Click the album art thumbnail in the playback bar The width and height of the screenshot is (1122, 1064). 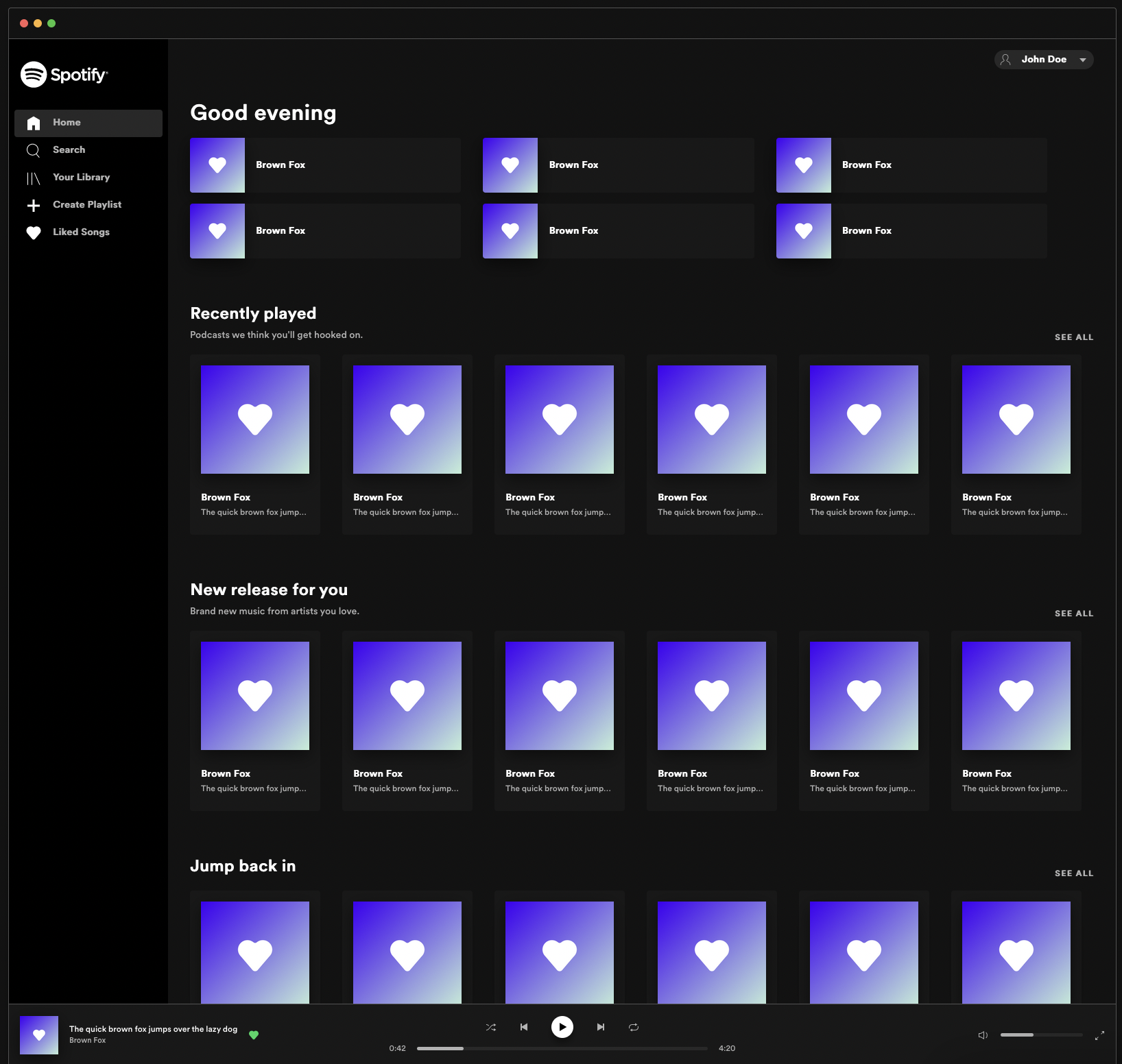(x=39, y=1035)
